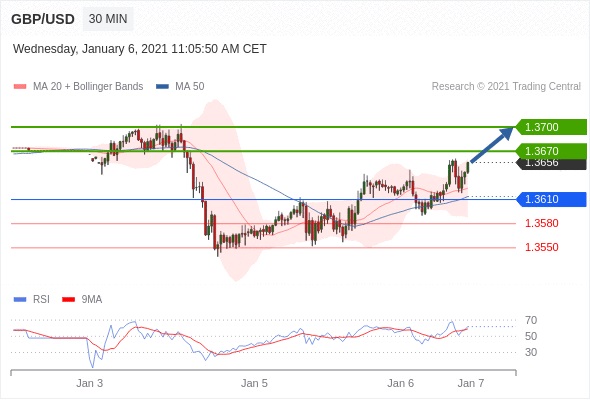Click the Jan 3 date axis label
The height and width of the screenshot is (400, 590).
90,383
